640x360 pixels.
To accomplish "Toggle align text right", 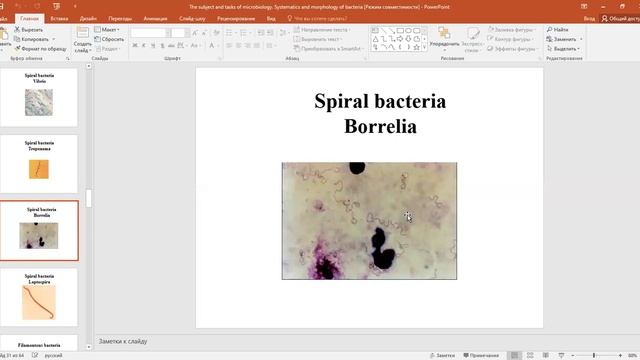I will 247,45.
